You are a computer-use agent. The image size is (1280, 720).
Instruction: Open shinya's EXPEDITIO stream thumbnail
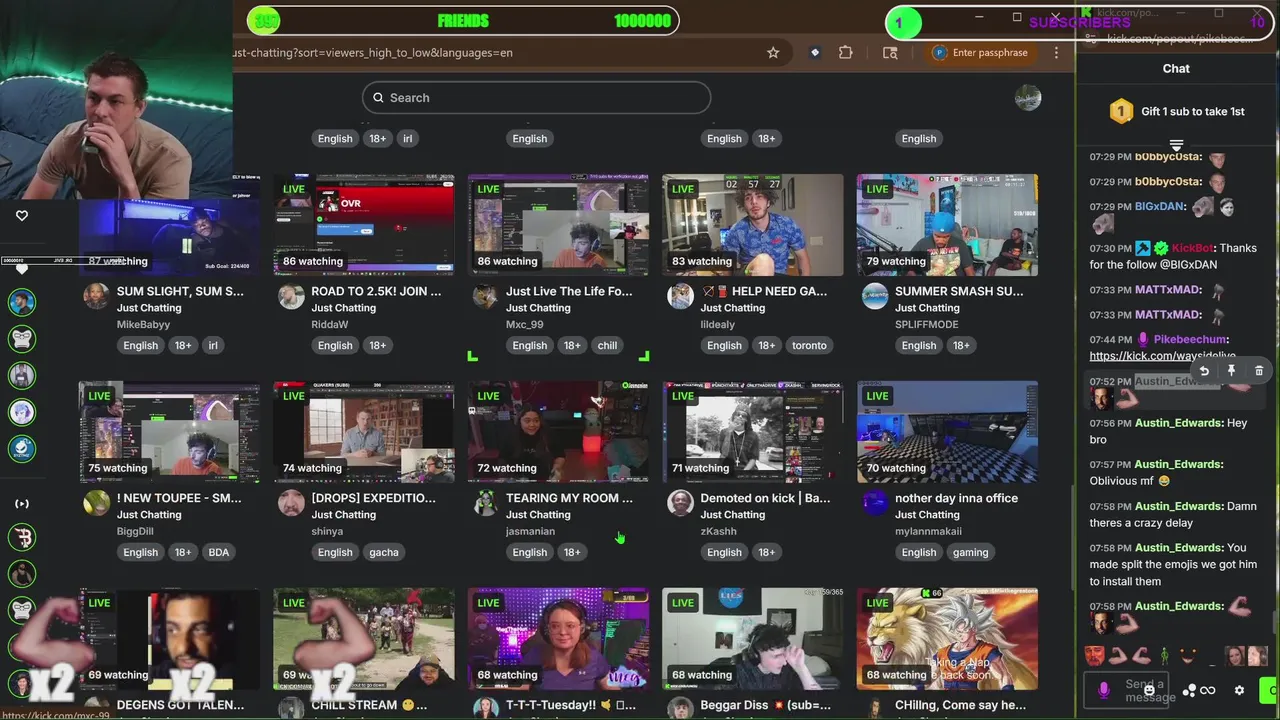tap(364, 432)
